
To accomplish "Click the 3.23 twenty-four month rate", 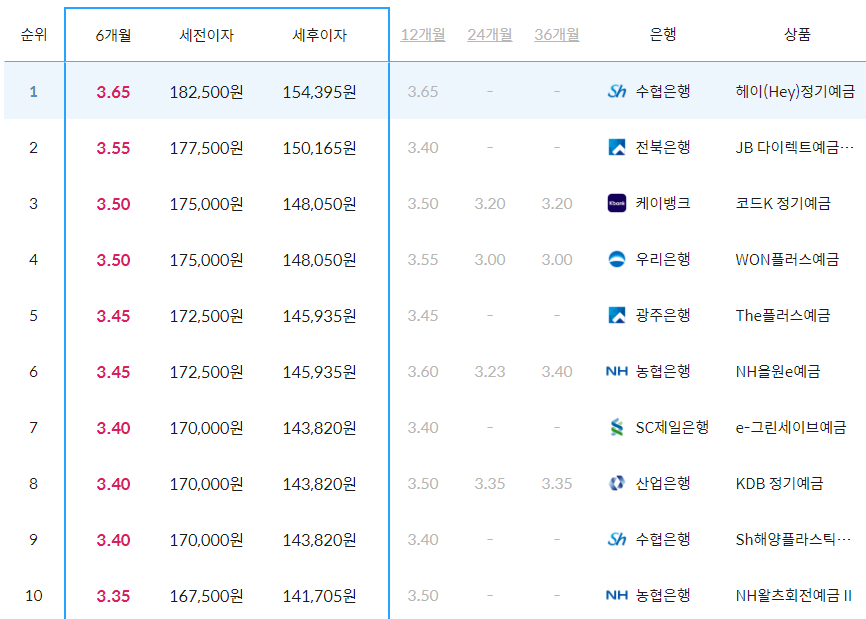I will point(490,371).
